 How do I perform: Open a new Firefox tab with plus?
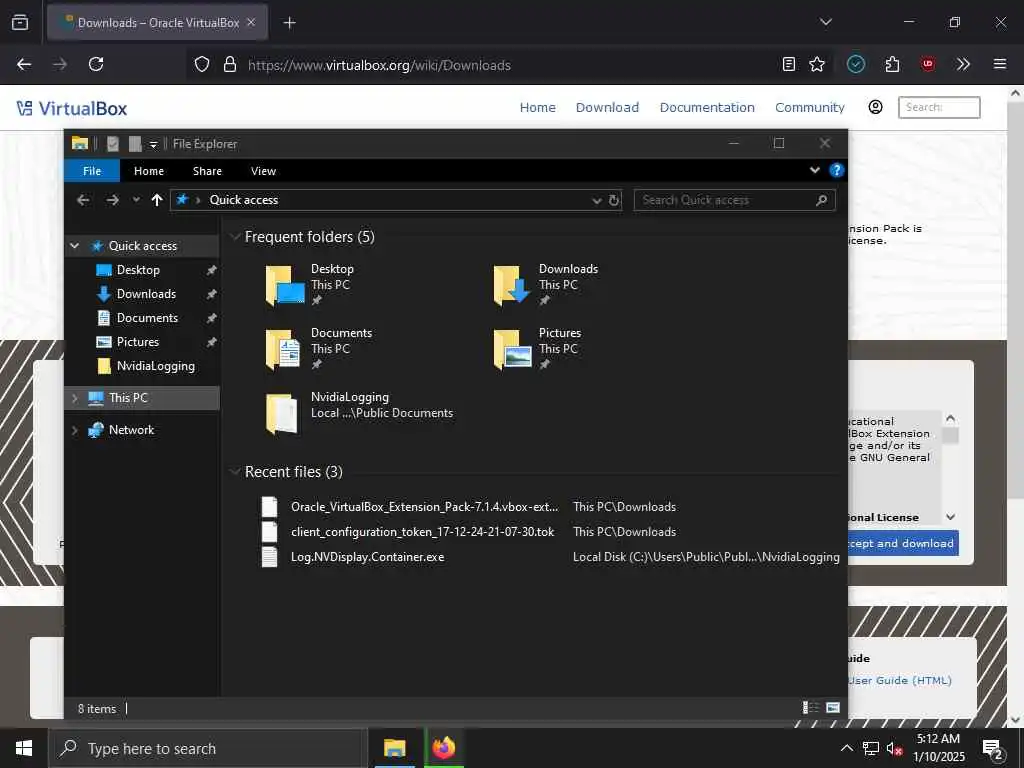coord(289,23)
